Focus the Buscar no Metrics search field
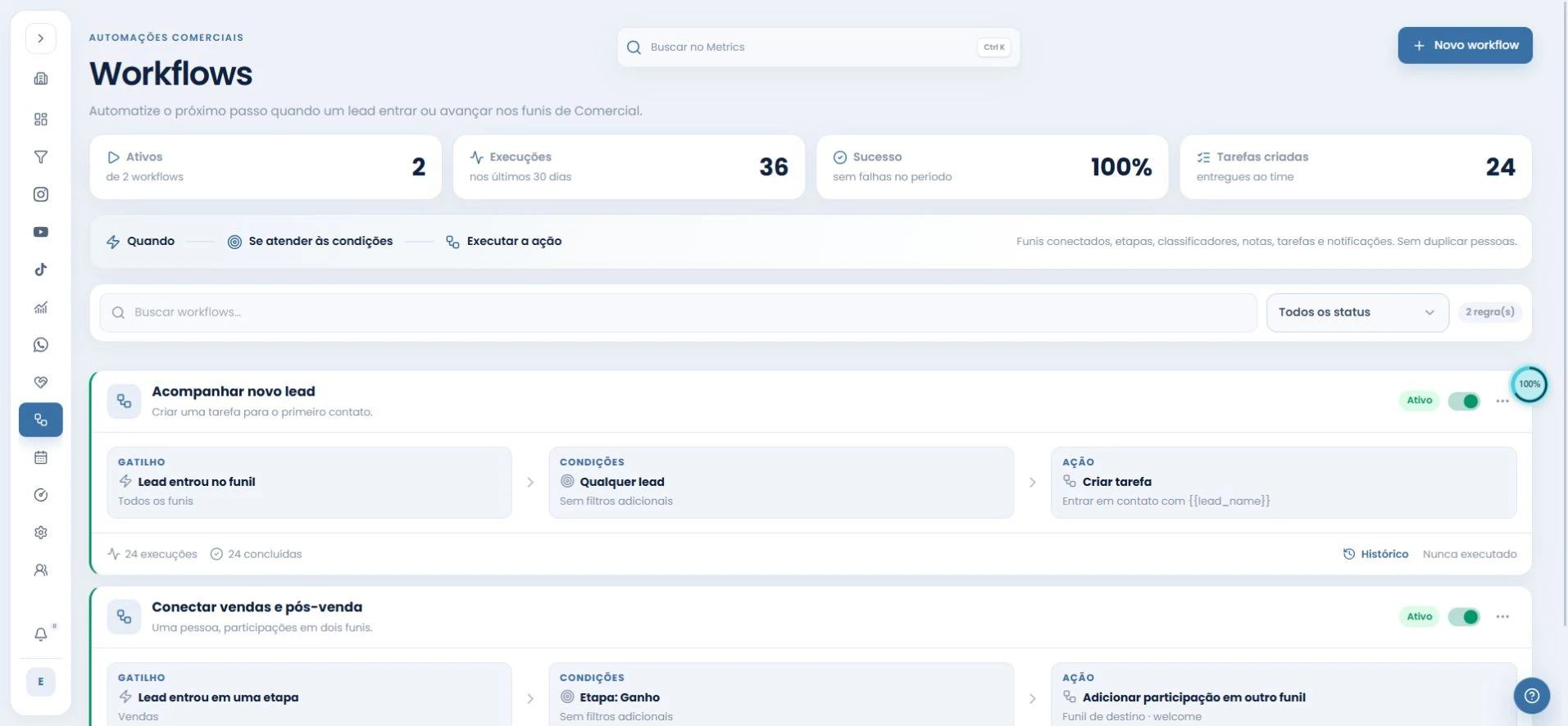The height and width of the screenshot is (726, 1568). (x=818, y=48)
